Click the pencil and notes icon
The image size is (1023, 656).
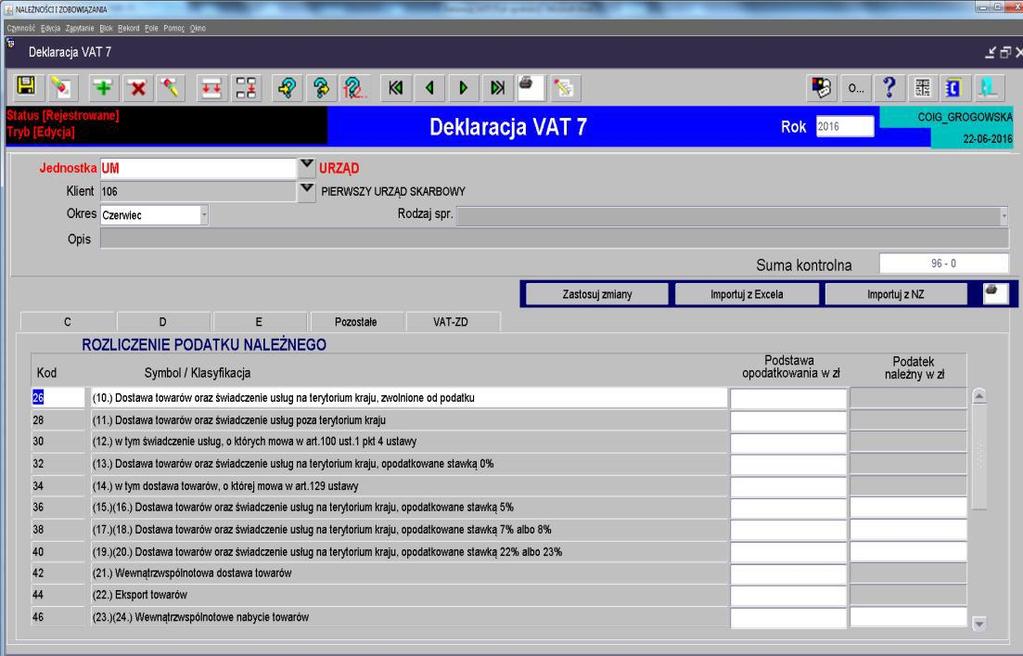click(565, 87)
